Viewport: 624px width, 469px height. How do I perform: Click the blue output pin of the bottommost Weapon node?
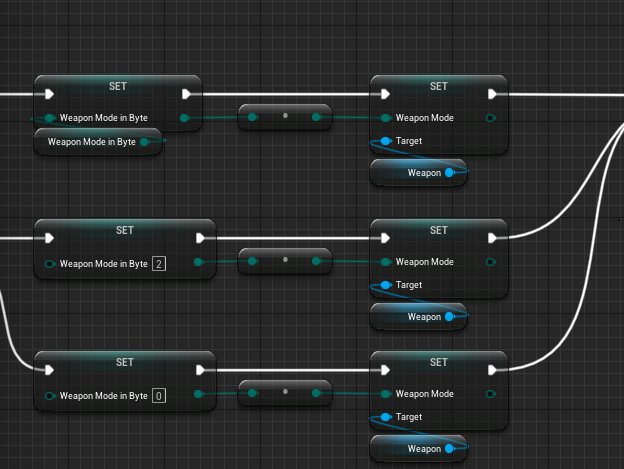(x=449, y=449)
